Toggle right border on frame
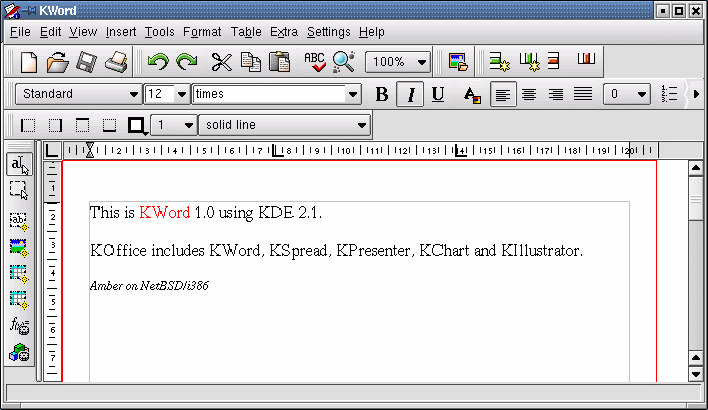 55,126
